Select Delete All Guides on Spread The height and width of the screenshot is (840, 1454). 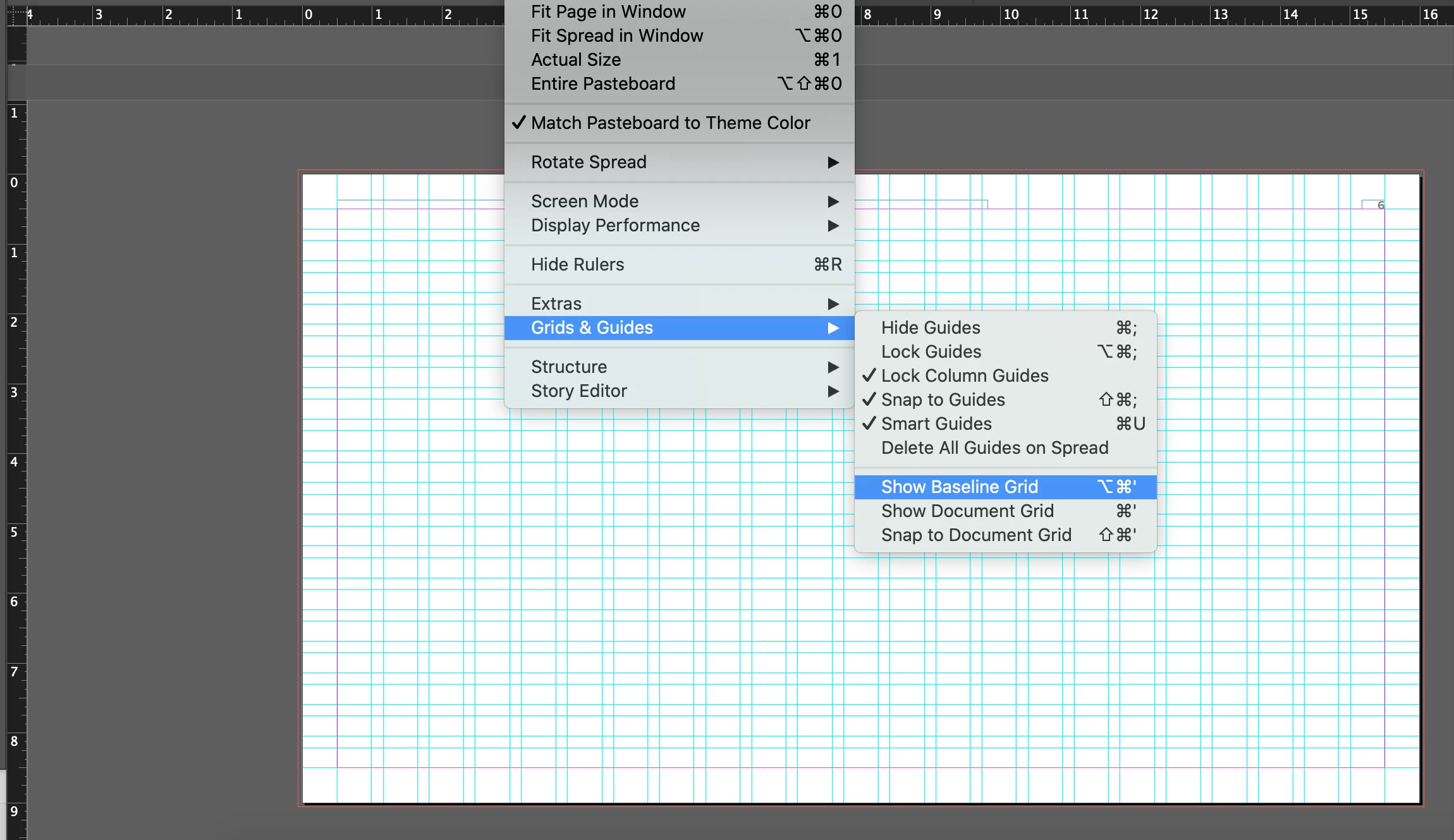coord(994,447)
